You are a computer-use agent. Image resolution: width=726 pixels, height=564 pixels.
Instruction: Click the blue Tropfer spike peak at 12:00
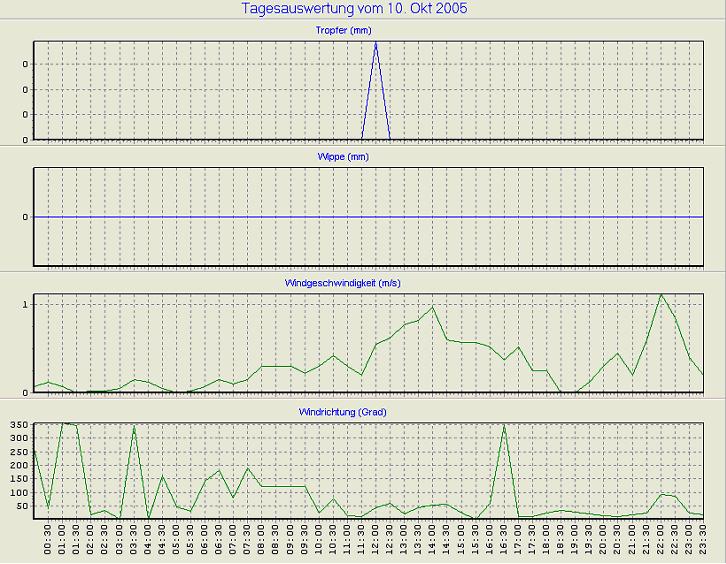376,43
